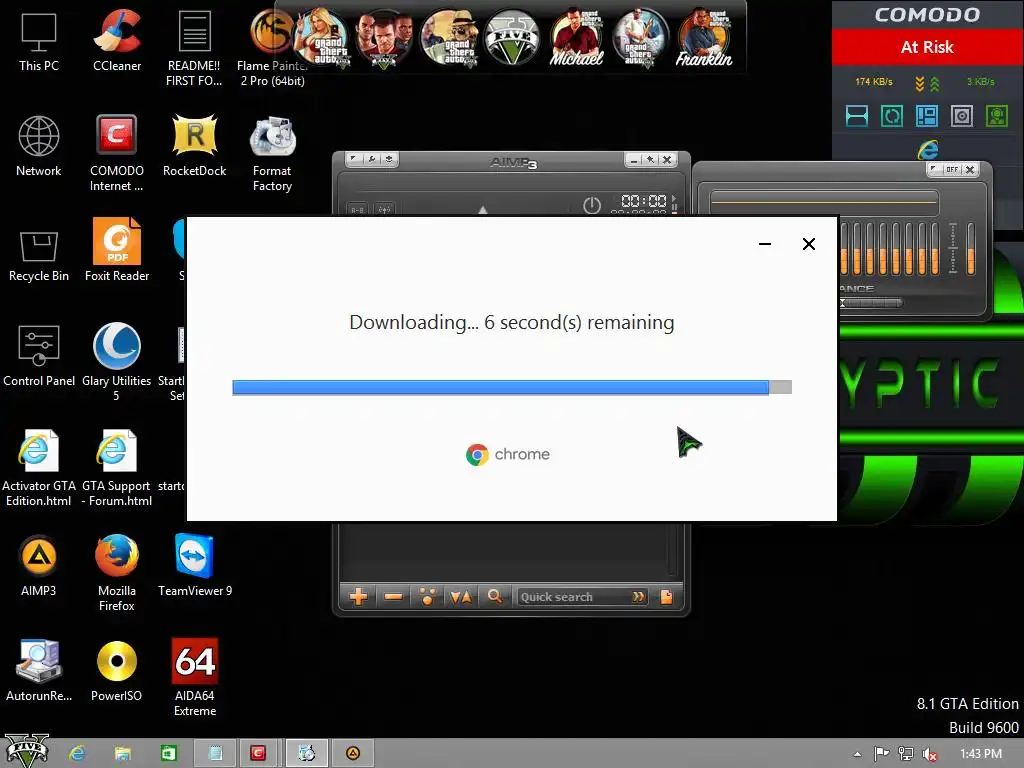The width and height of the screenshot is (1024, 768).
Task: Click the rightmost orange equalizer band slider
Action: (x=970, y=248)
